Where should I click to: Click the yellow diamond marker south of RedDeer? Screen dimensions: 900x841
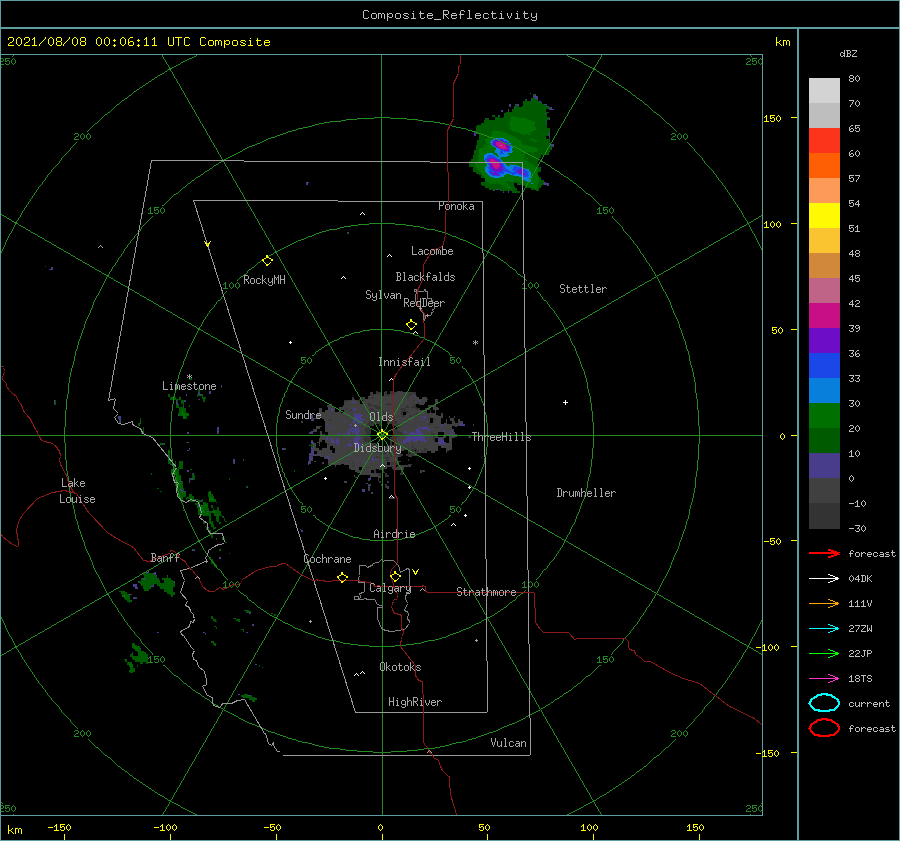(411, 325)
